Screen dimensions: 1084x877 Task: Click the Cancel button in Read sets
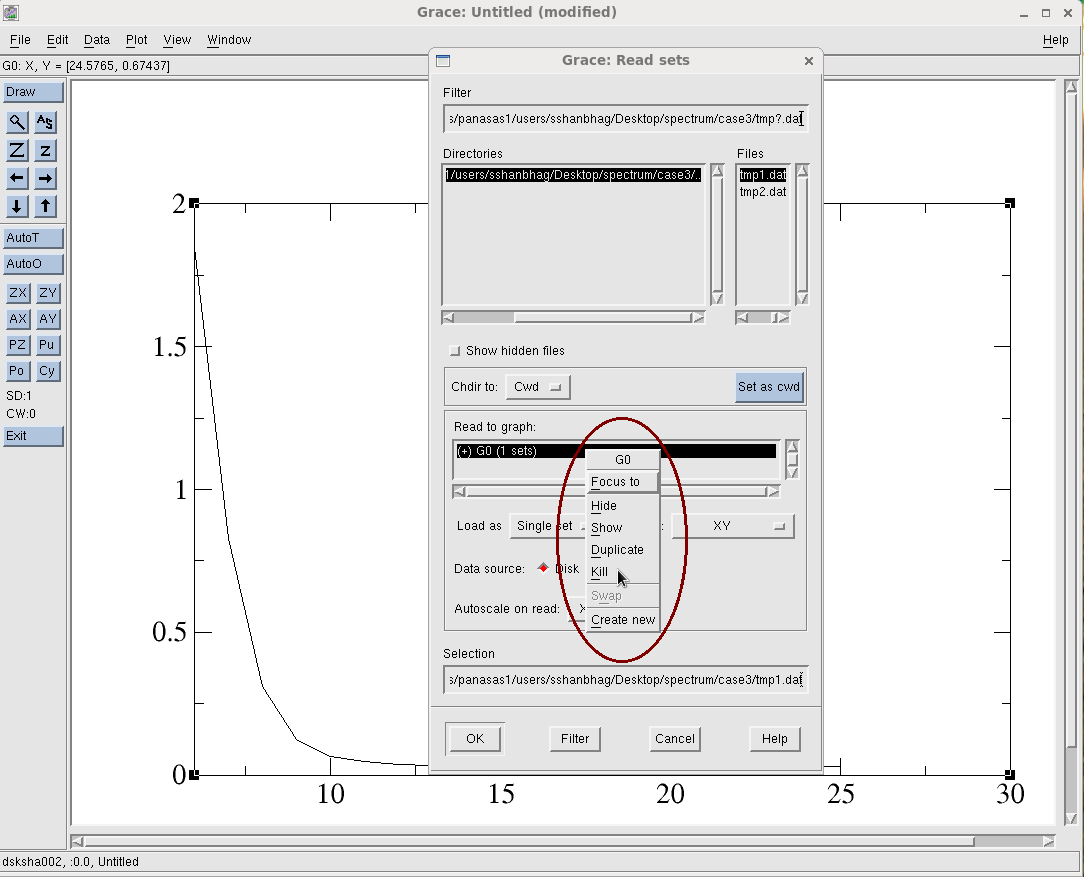(674, 738)
